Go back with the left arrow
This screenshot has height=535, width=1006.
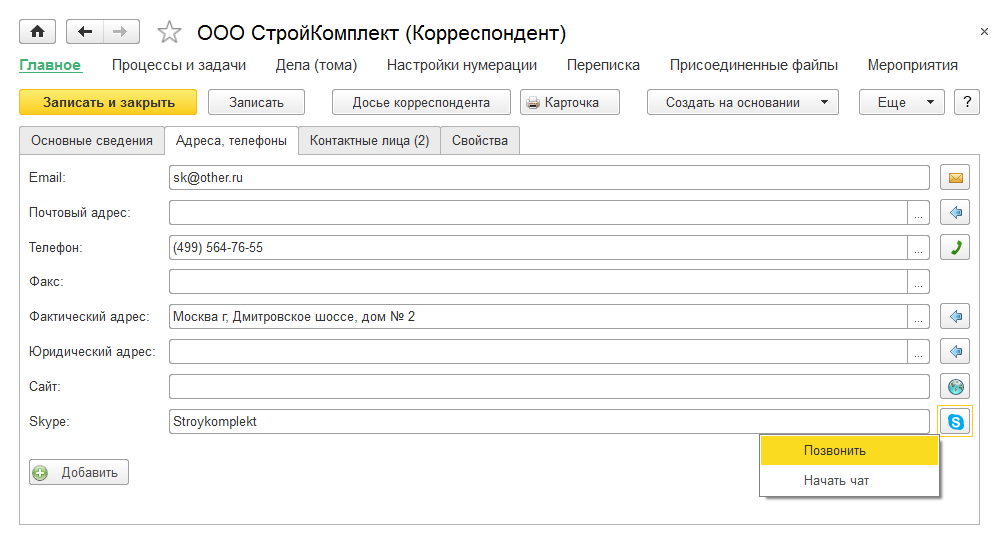[84, 32]
